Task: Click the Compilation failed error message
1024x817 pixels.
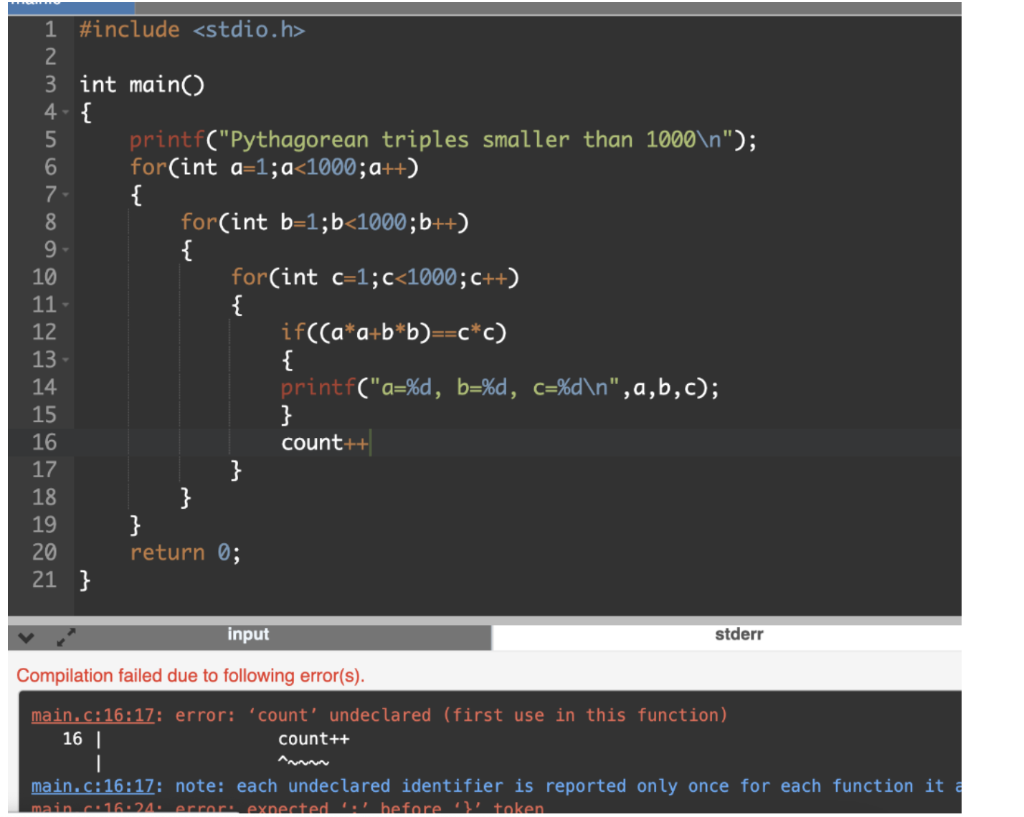Action: click(191, 675)
